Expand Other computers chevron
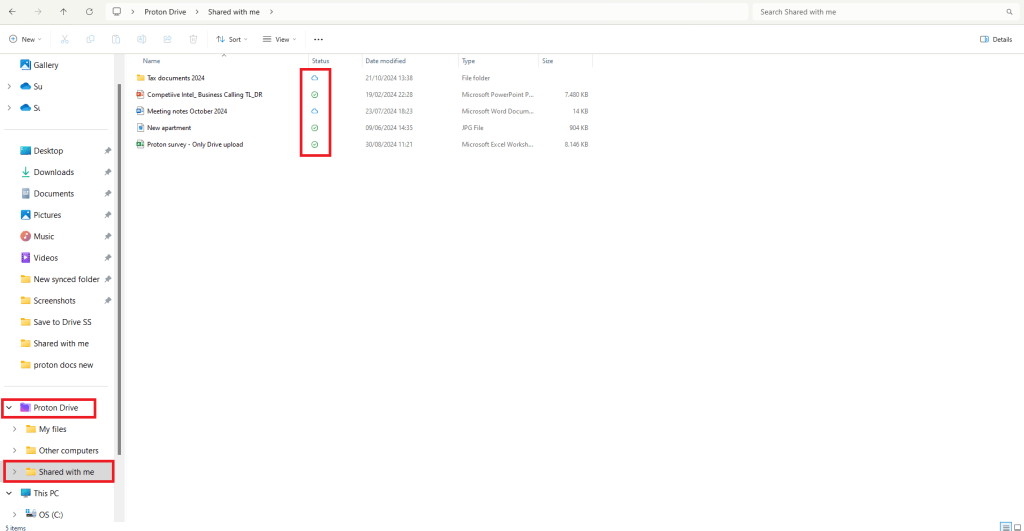 coord(14,451)
